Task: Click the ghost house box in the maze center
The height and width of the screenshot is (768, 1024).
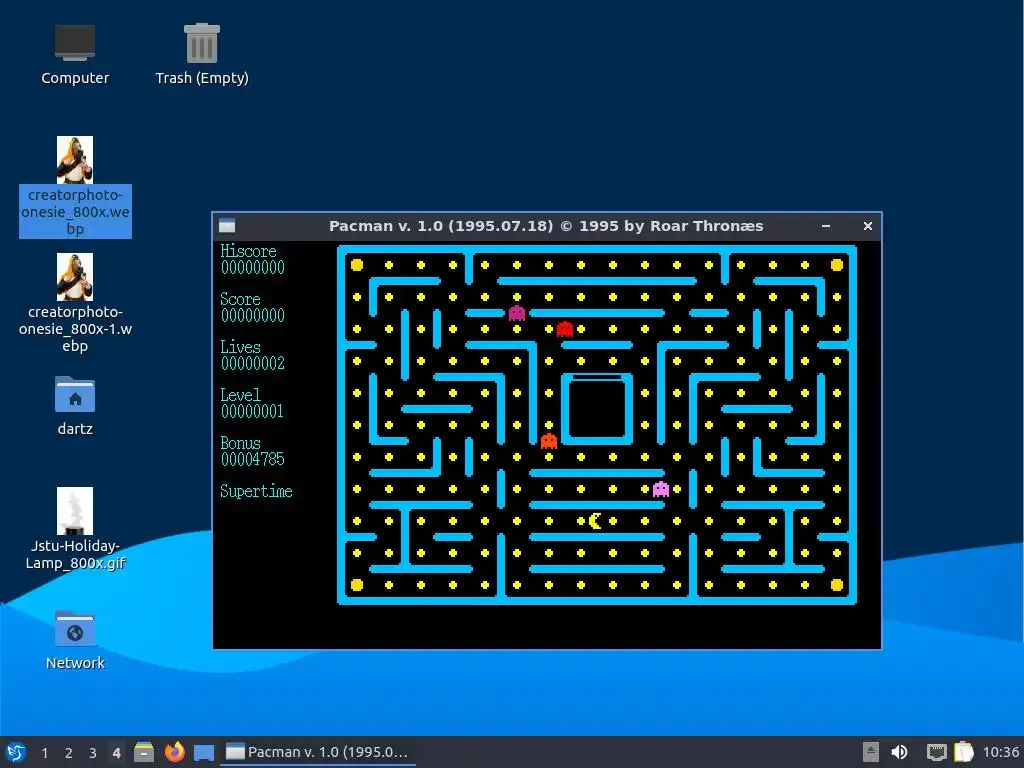Action: 597,409
